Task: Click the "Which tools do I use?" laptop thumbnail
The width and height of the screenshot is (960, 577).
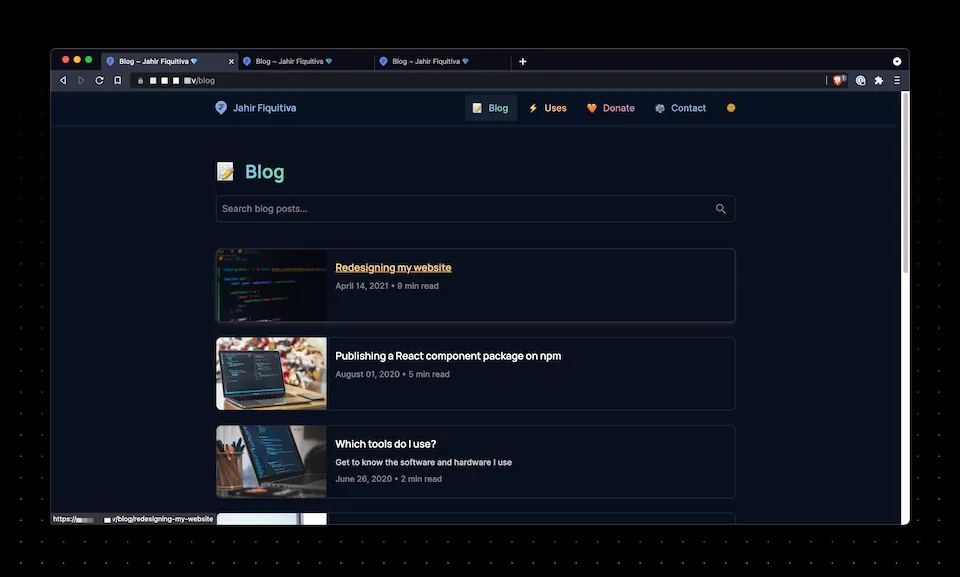Action: 271,461
